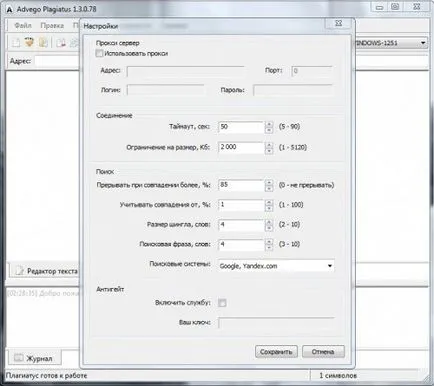The height and width of the screenshot is (386, 434).
Task: Click the Логин input field
Action: [166, 90]
